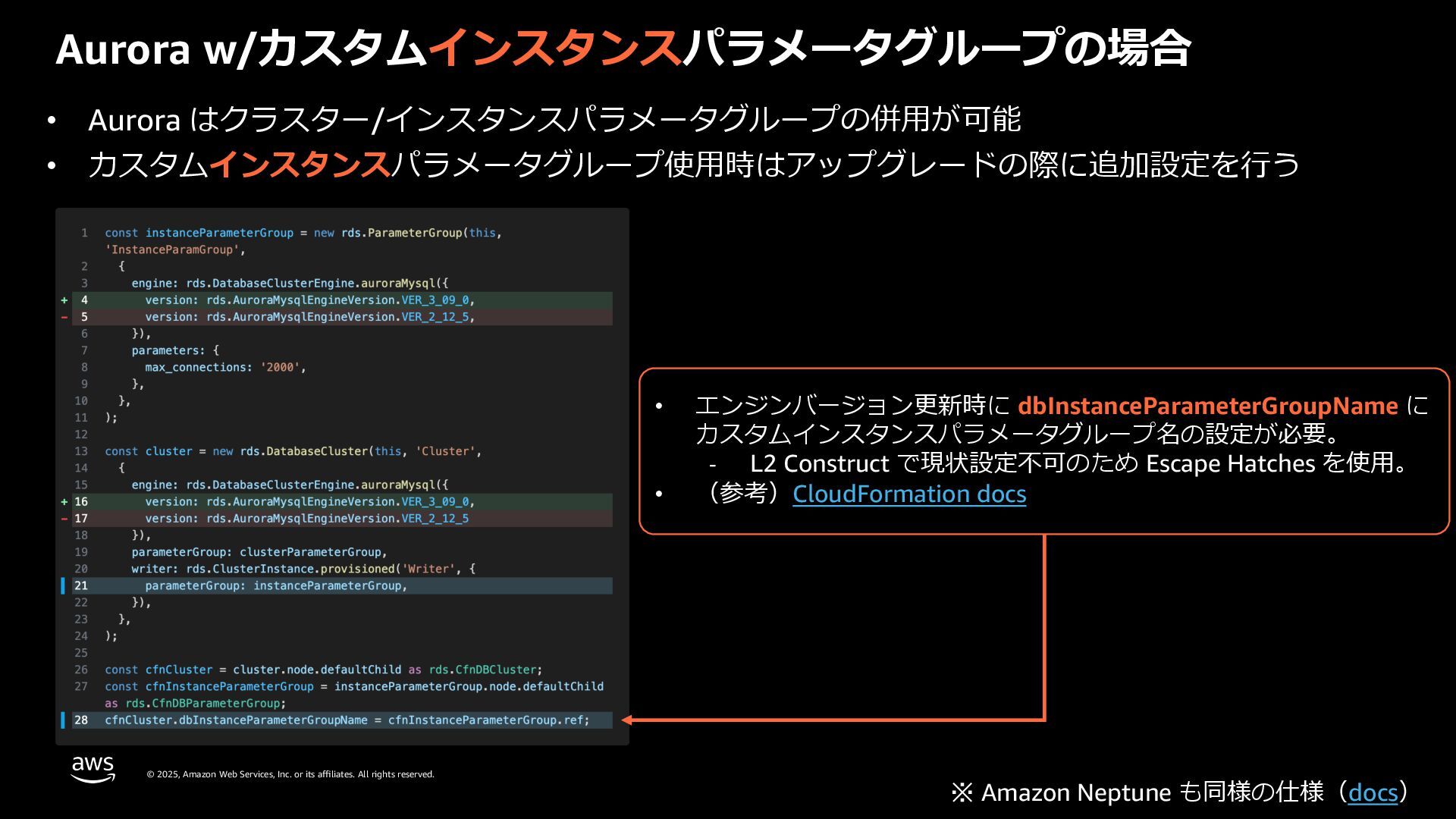Click the 'InstanceParamGroup' string line

click(x=175, y=249)
